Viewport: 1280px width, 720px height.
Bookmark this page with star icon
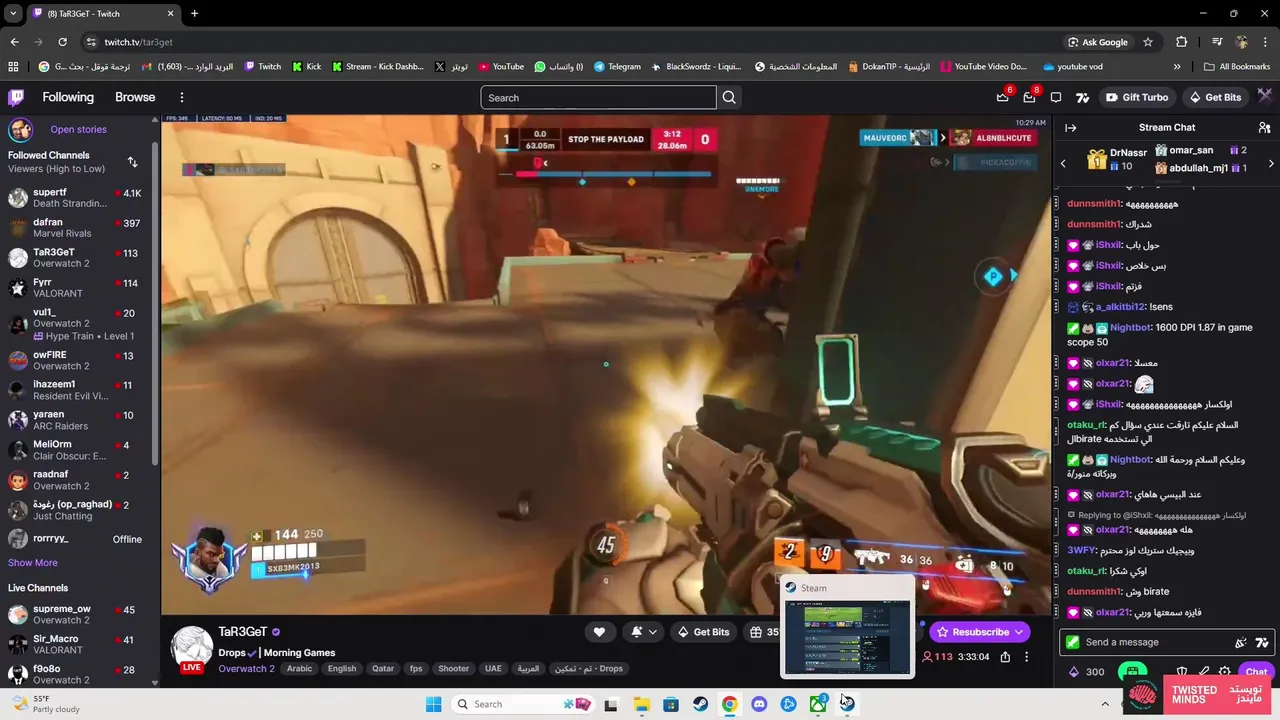pos(1148,42)
